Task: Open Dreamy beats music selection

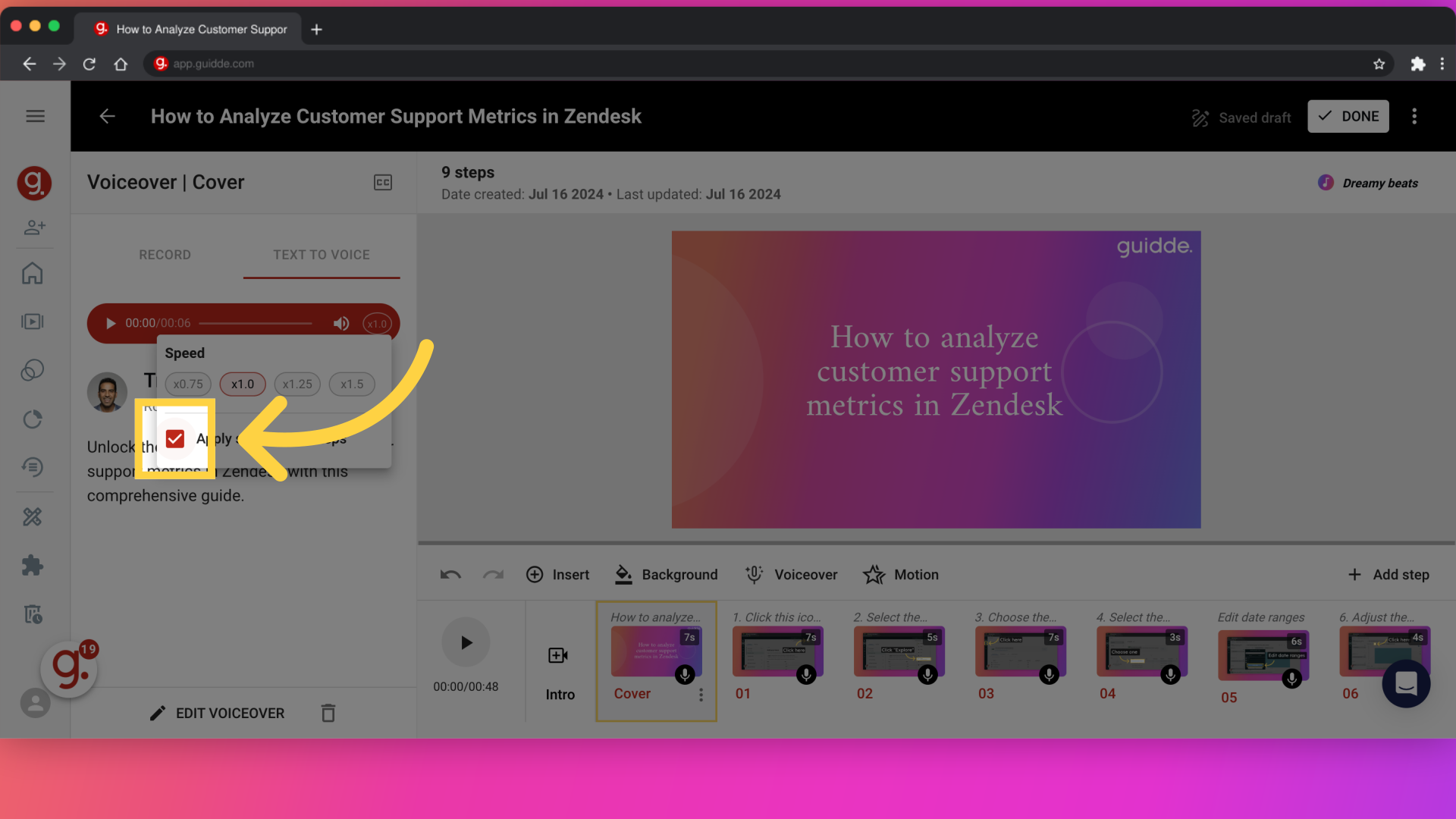Action: pyautogui.click(x=1369, y=183)
